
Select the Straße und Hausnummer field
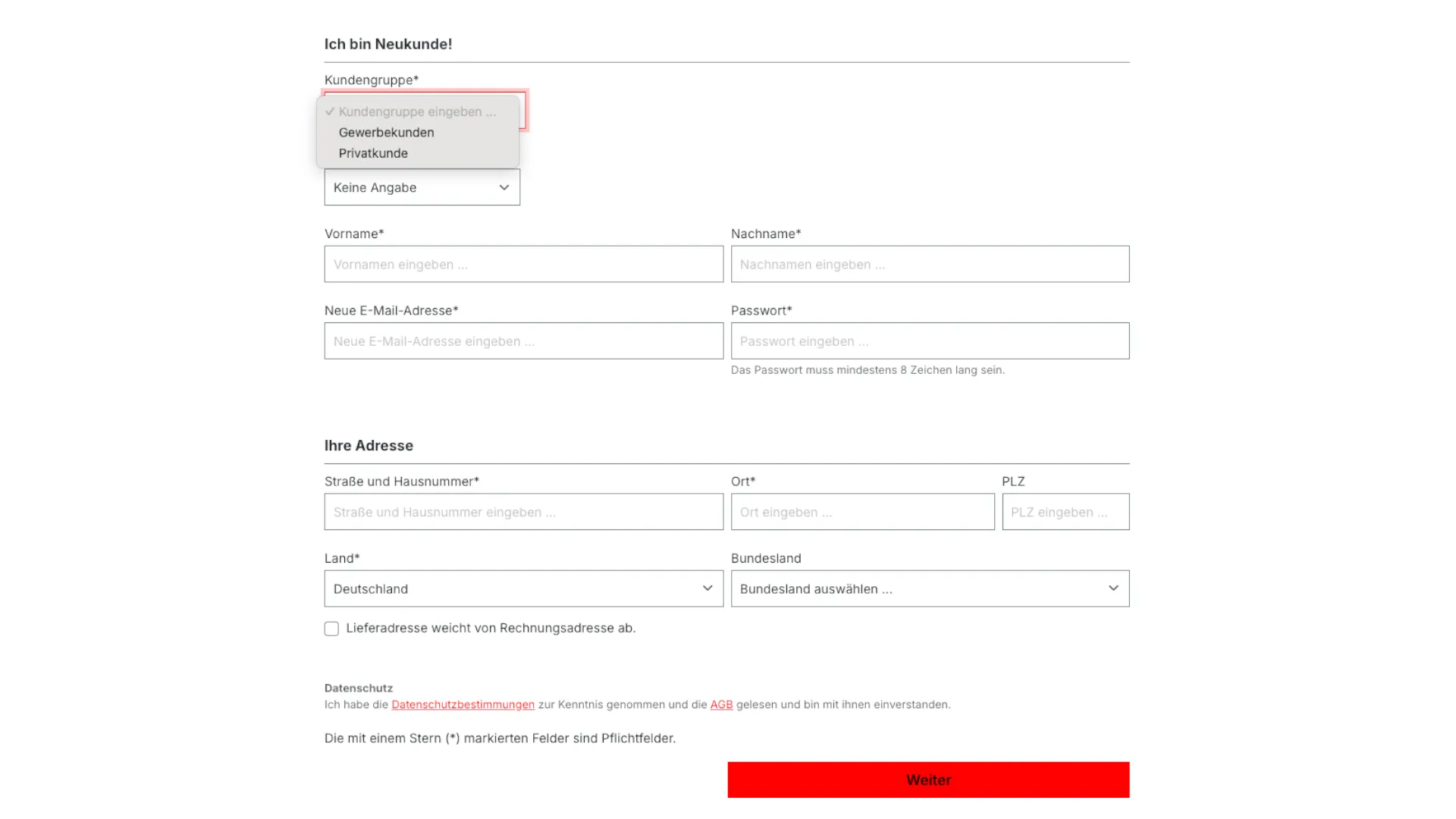coord(523,512)
